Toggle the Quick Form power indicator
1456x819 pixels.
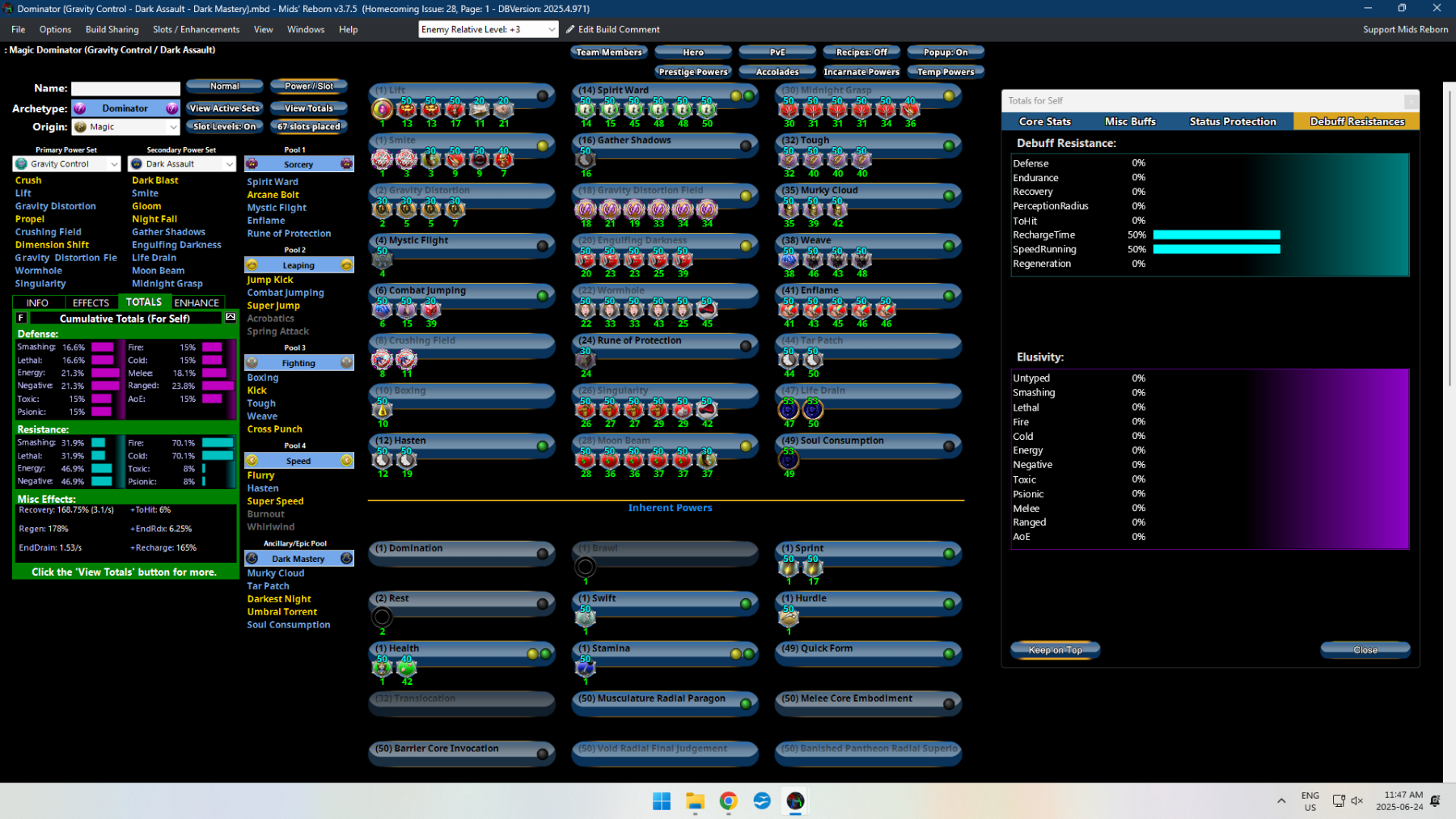[x=949, y=654]
